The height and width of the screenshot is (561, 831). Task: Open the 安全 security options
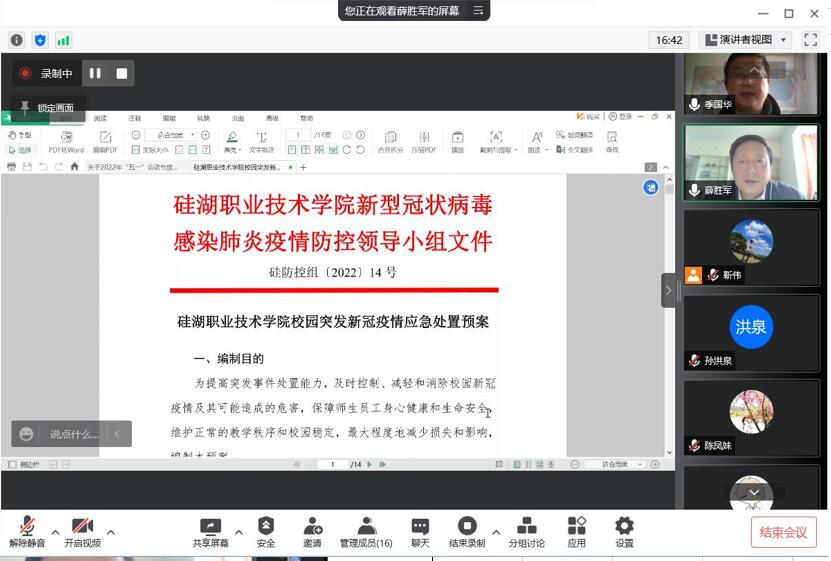coord(266,532)
